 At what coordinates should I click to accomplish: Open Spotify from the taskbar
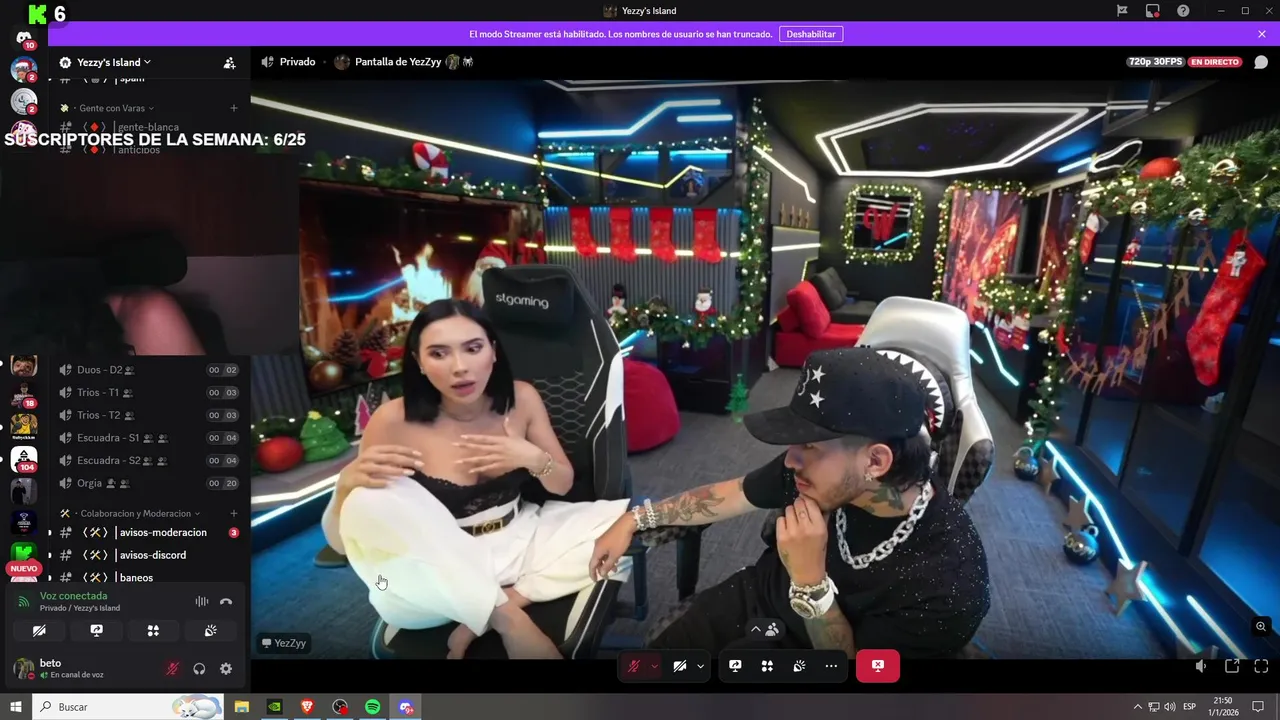point(372,707)
